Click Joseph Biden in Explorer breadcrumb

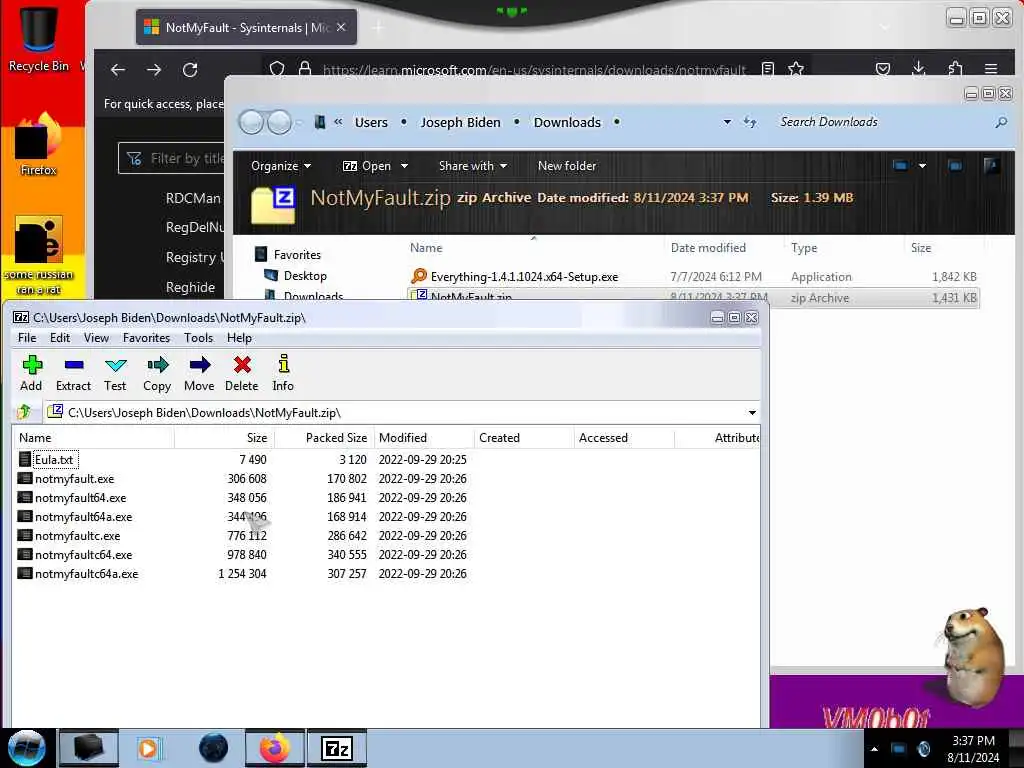pos(460,122)
